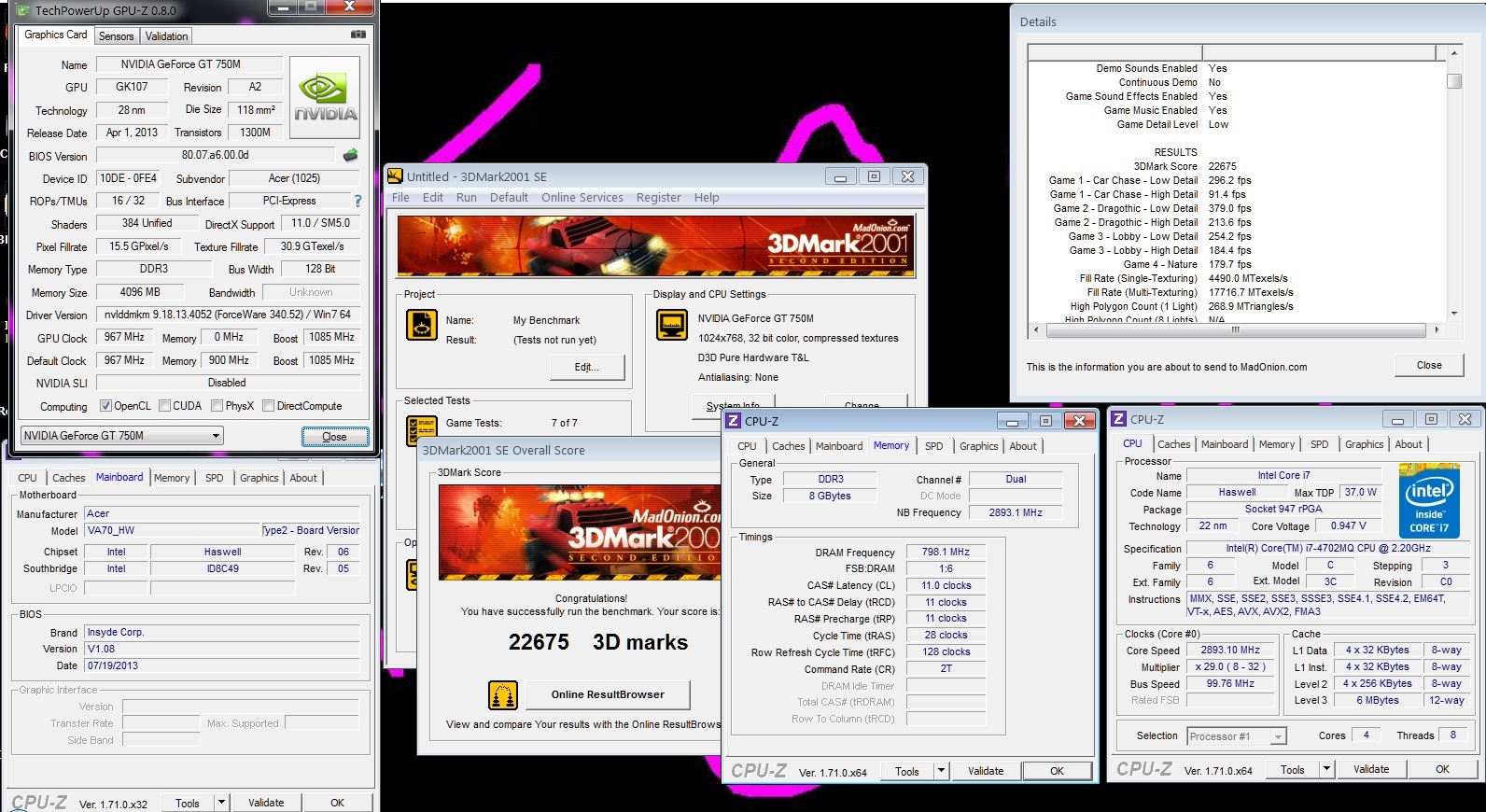
Task: Open the Run menu in 3DMark2001
Action: pos(467,198)
